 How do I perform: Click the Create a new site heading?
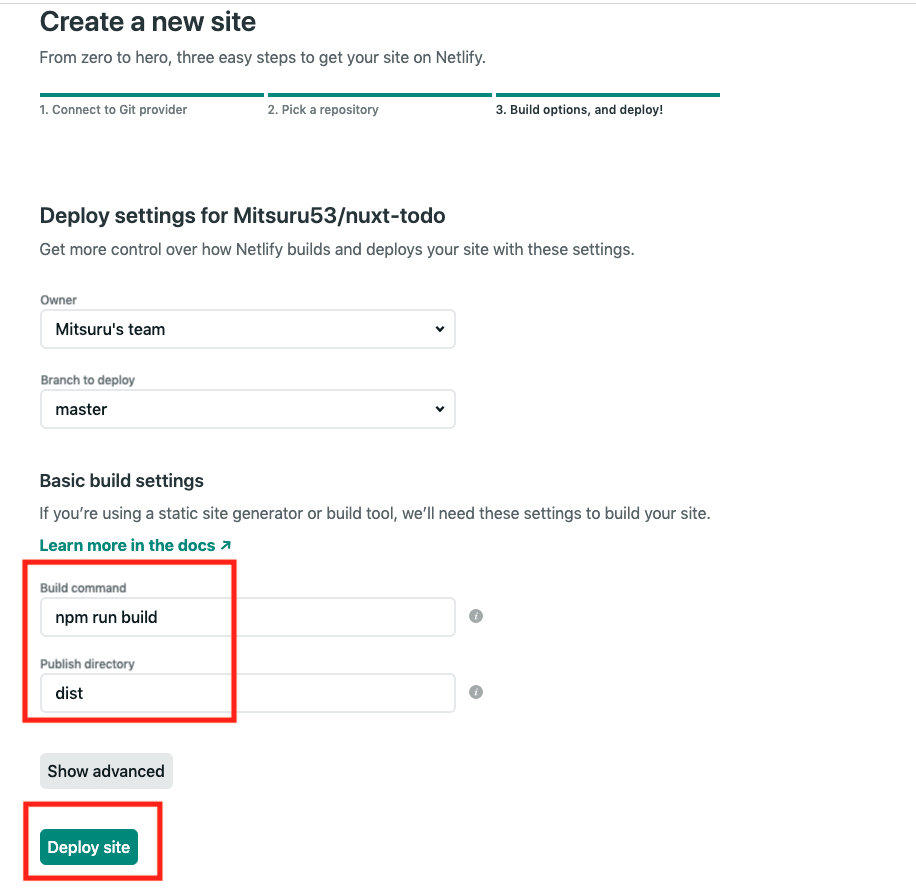148,22
